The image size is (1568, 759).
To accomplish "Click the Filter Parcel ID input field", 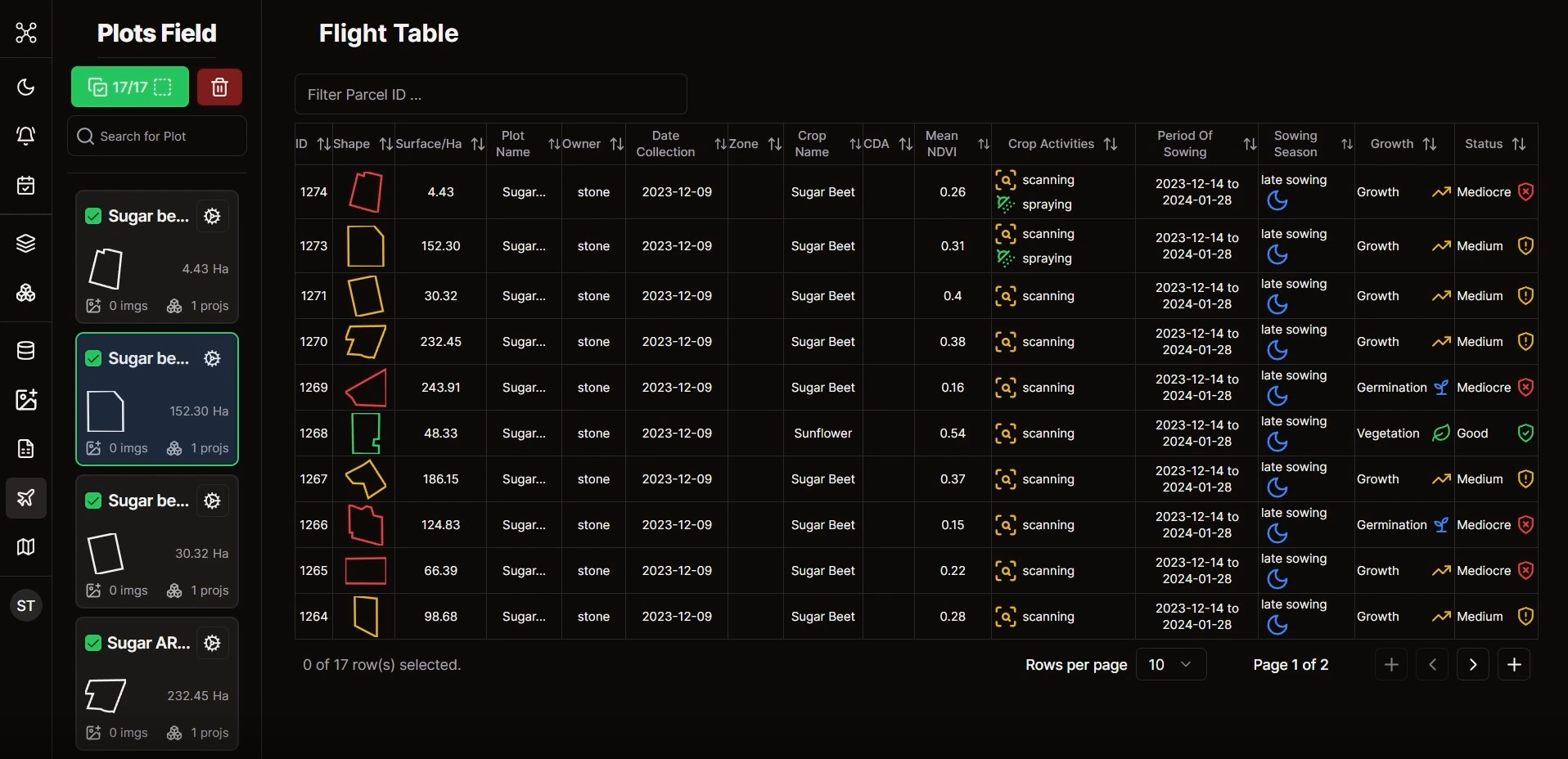I will click(x=490, y=95).
